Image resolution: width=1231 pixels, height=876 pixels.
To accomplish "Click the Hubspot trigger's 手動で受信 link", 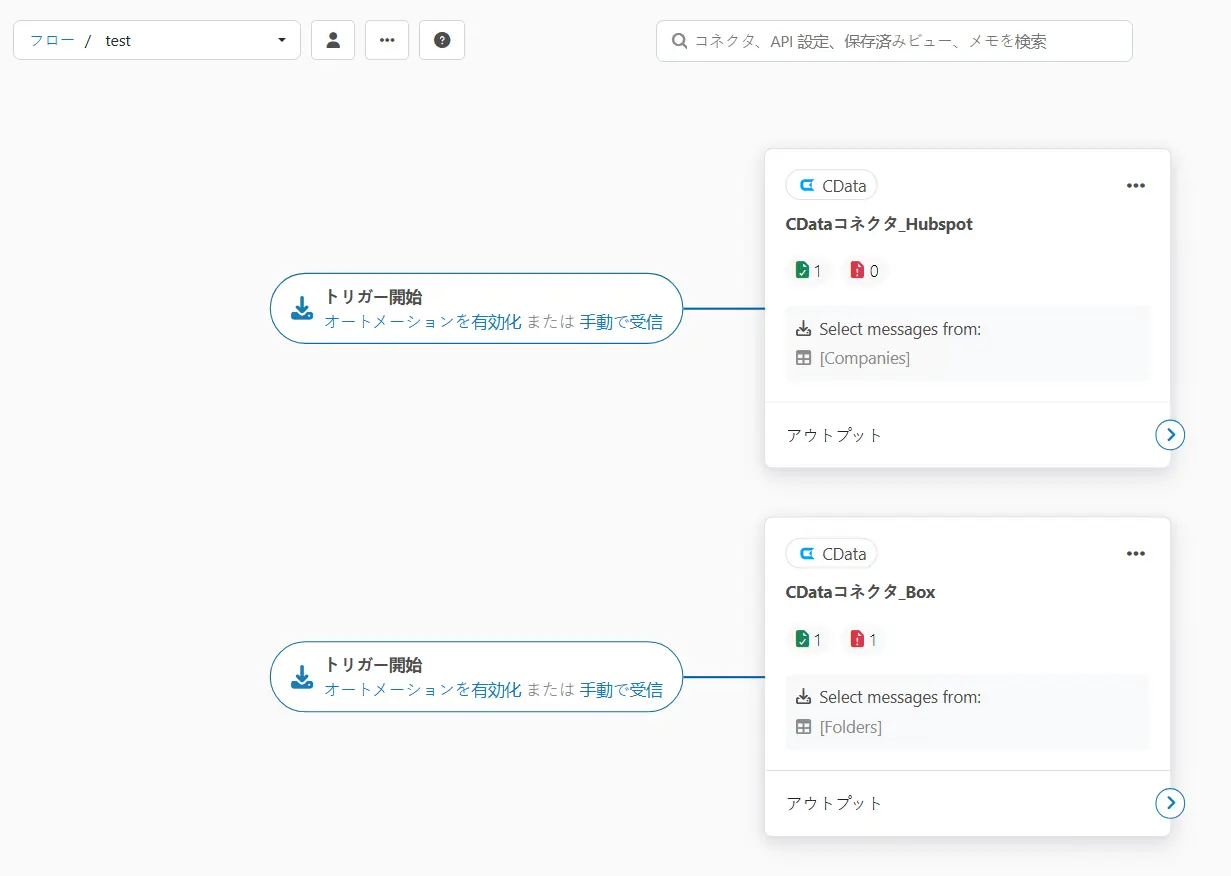I will 621,322.
